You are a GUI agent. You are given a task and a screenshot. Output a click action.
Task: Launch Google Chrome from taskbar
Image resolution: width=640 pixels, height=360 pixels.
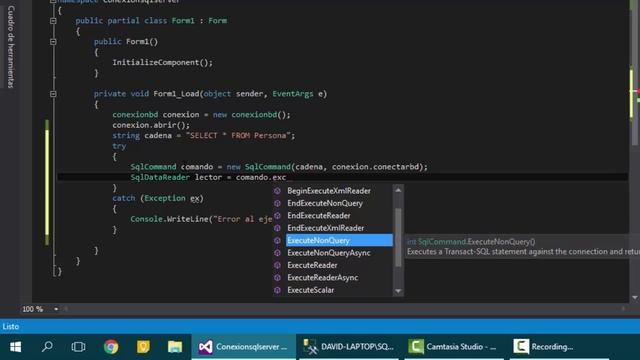[111, 347]
